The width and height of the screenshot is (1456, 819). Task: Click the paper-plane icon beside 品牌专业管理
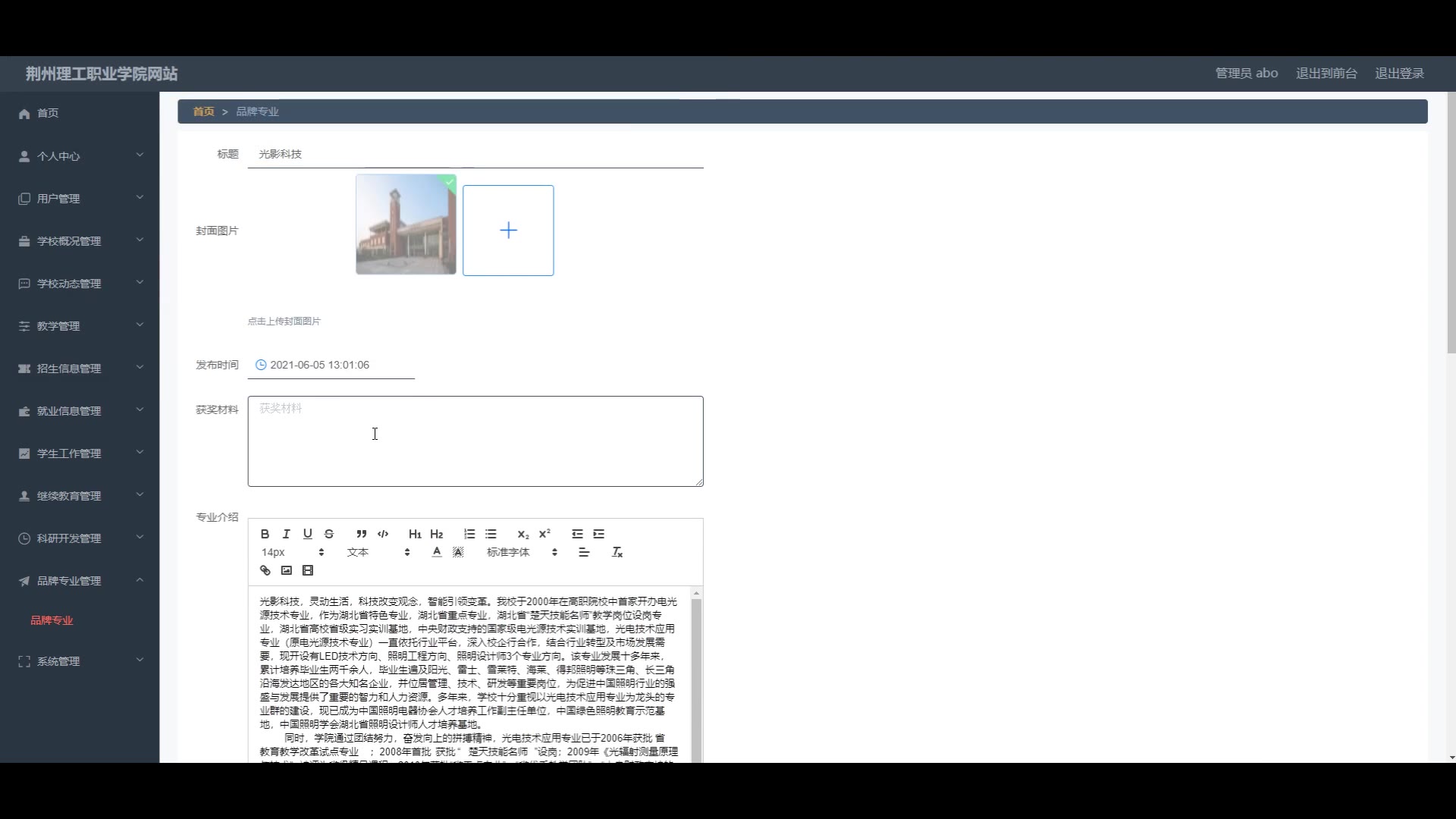pos(24,581)
